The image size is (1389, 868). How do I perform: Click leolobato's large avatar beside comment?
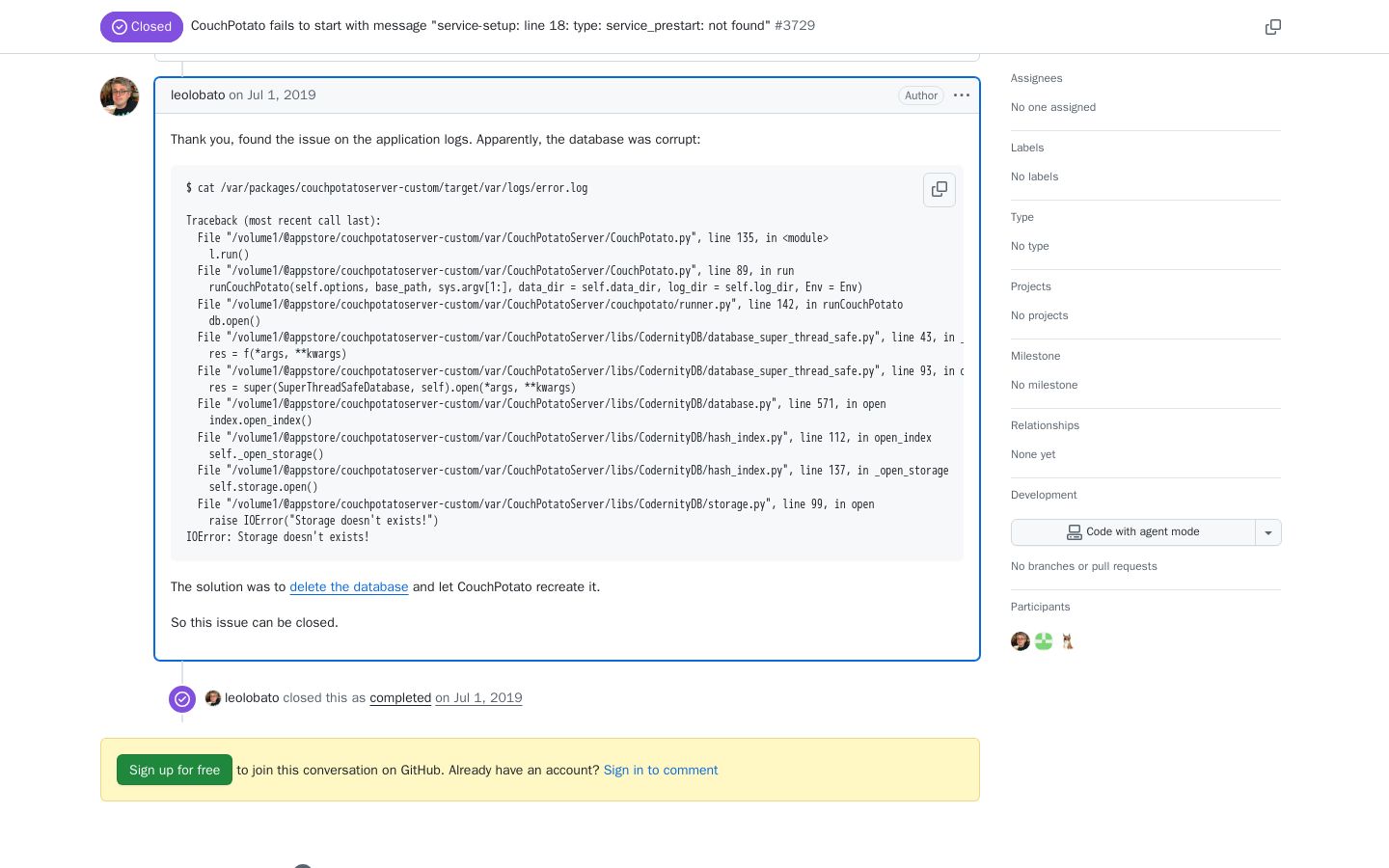point(120,96)
